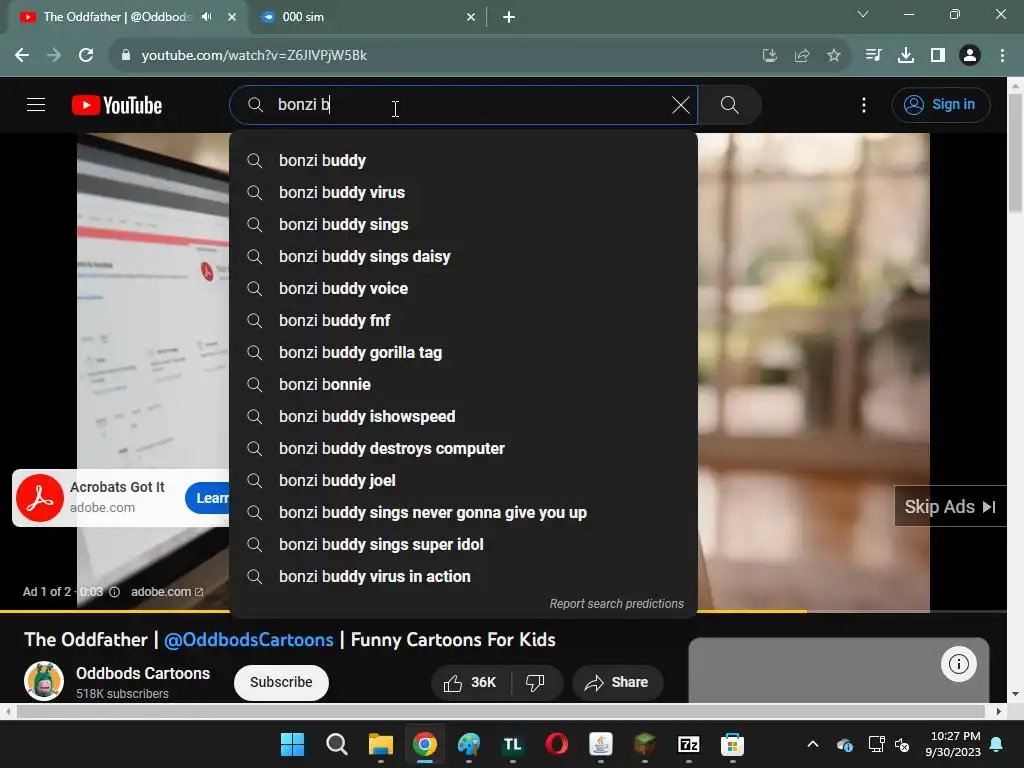
Task: Open Opera browser from taskbar
Action: tap(556, 744)
